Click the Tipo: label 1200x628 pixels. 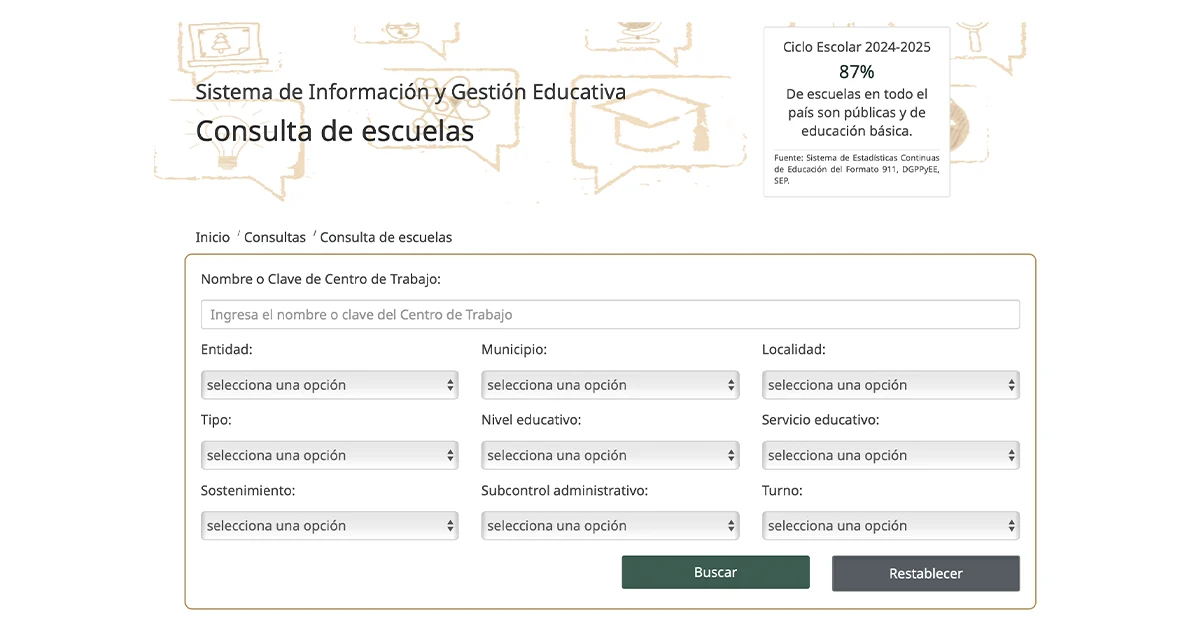click(216, 420)
